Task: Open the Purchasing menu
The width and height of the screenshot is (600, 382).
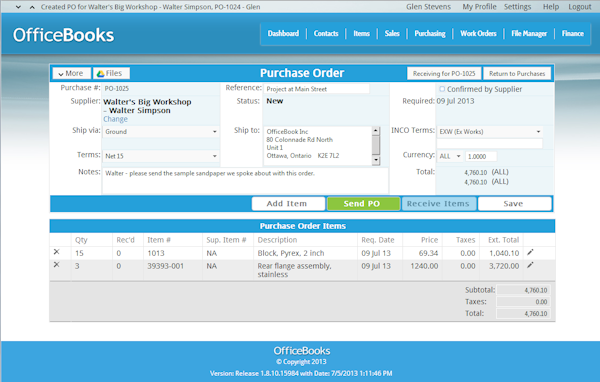Action: tap(430, 34)
